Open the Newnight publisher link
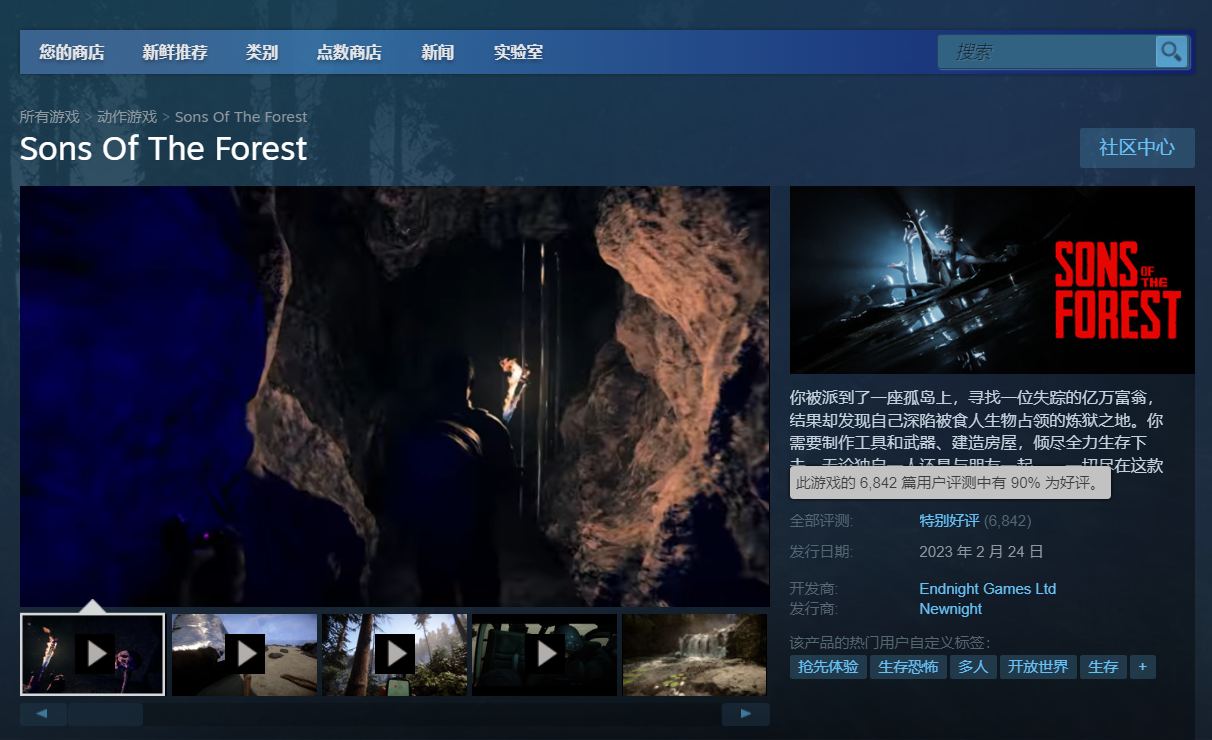Image resolution: width=1212 pixels, height=740 pixels. [x=950, y=609]
